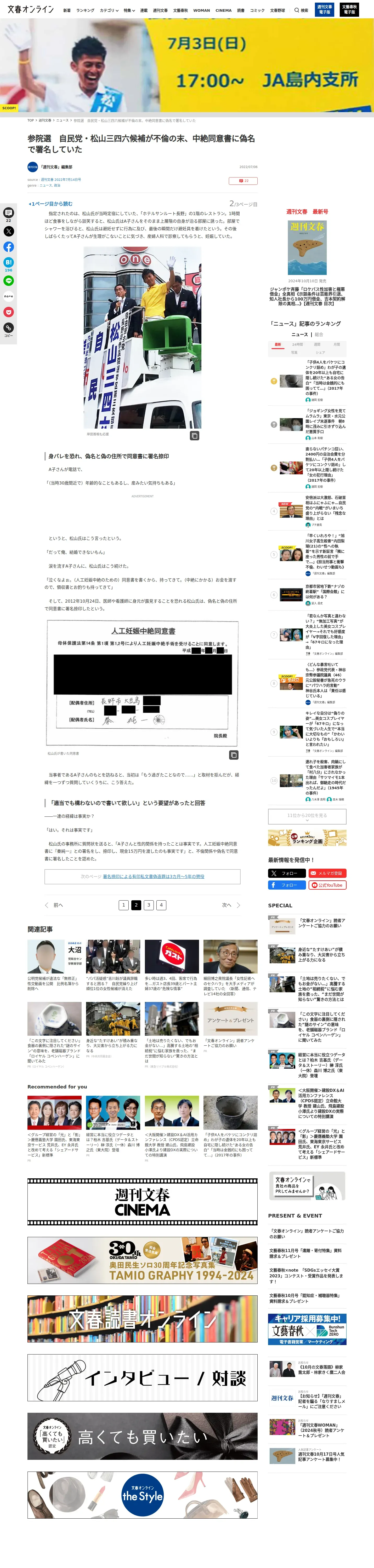Switch ranking to 月間 tab
Screen dimensions: 374x1568
(x=336, y=344)
